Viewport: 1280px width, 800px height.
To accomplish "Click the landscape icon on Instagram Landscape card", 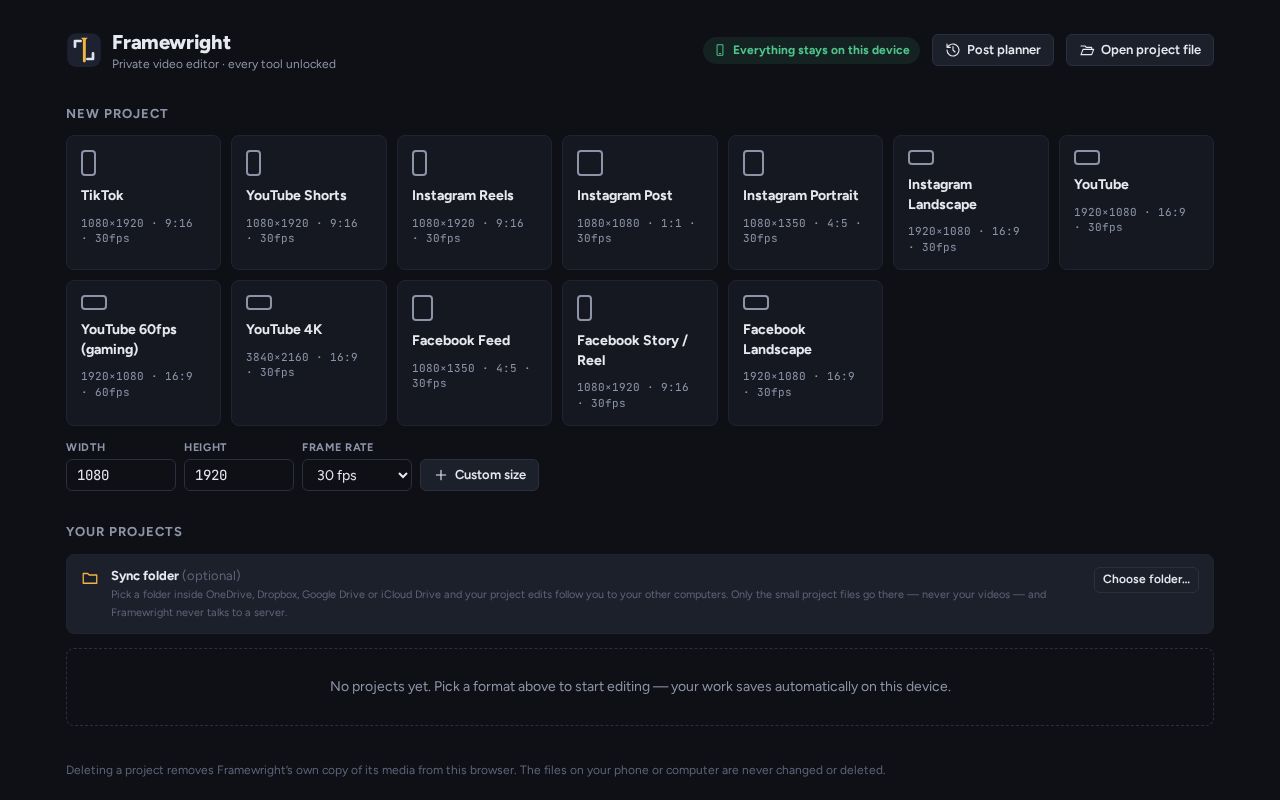I will pyautogui.click(x=921, y=157).
